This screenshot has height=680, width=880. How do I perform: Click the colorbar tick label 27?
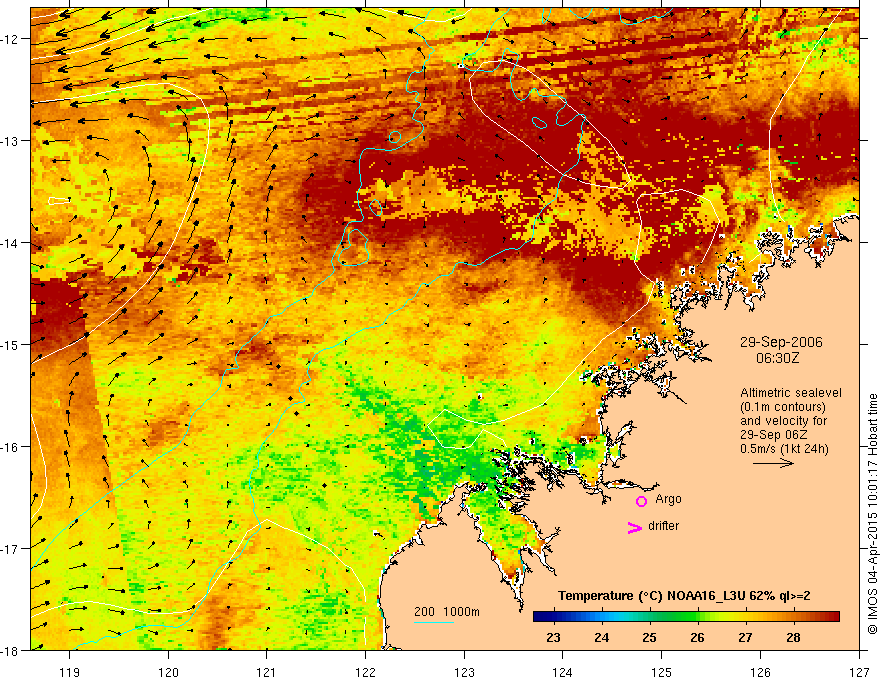click(x=745, y=637)
